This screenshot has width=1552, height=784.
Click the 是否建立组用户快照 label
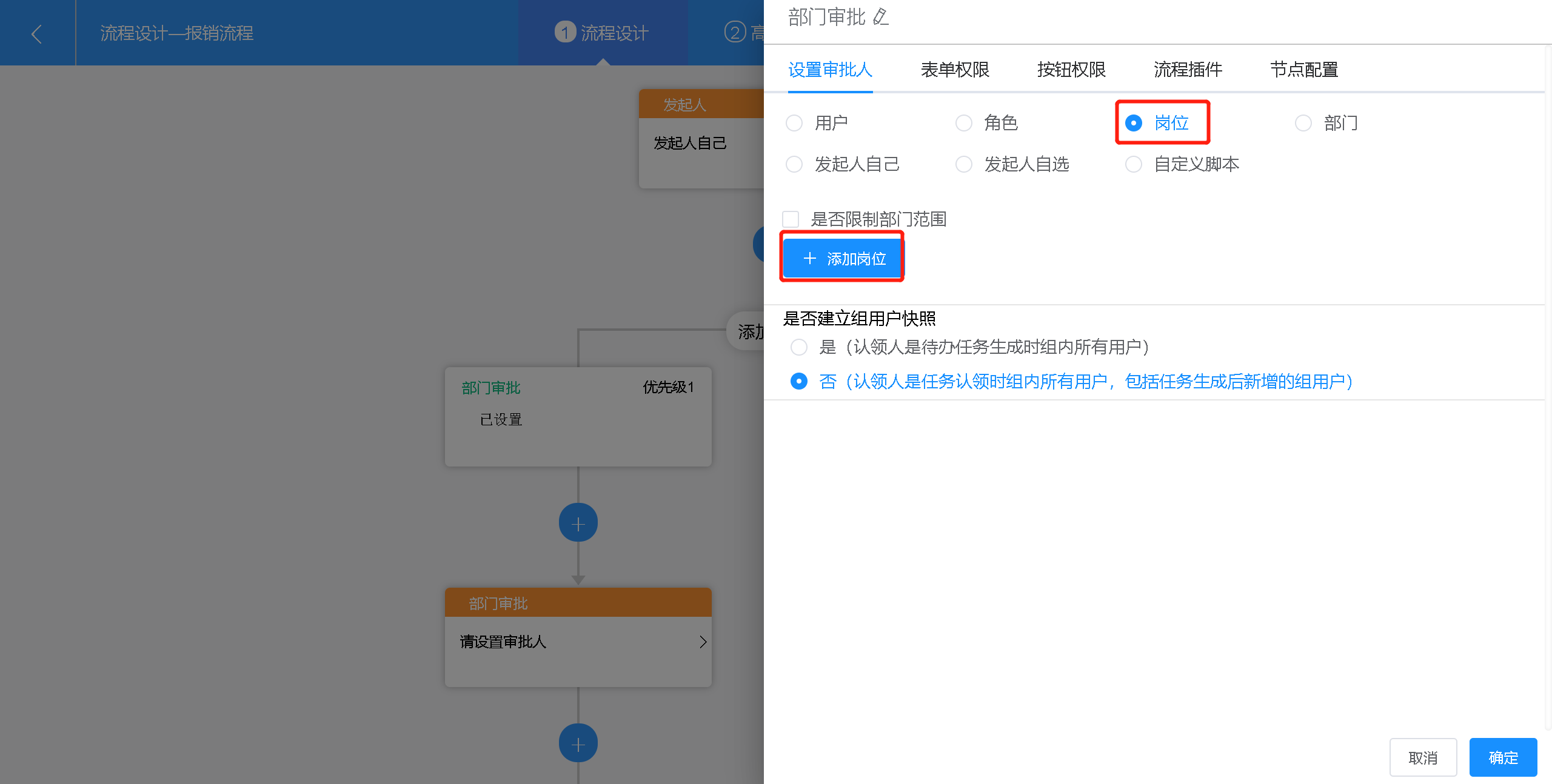859,318
